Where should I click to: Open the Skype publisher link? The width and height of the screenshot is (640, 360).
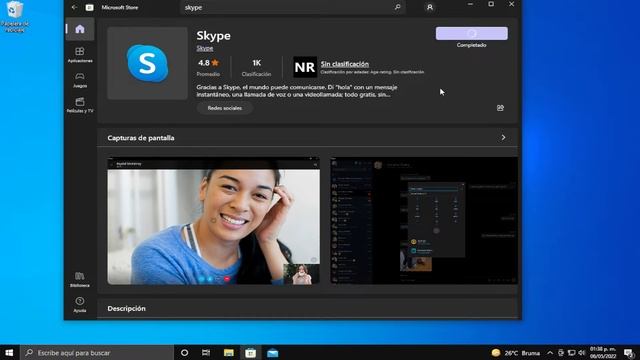[x=204, y=48]
